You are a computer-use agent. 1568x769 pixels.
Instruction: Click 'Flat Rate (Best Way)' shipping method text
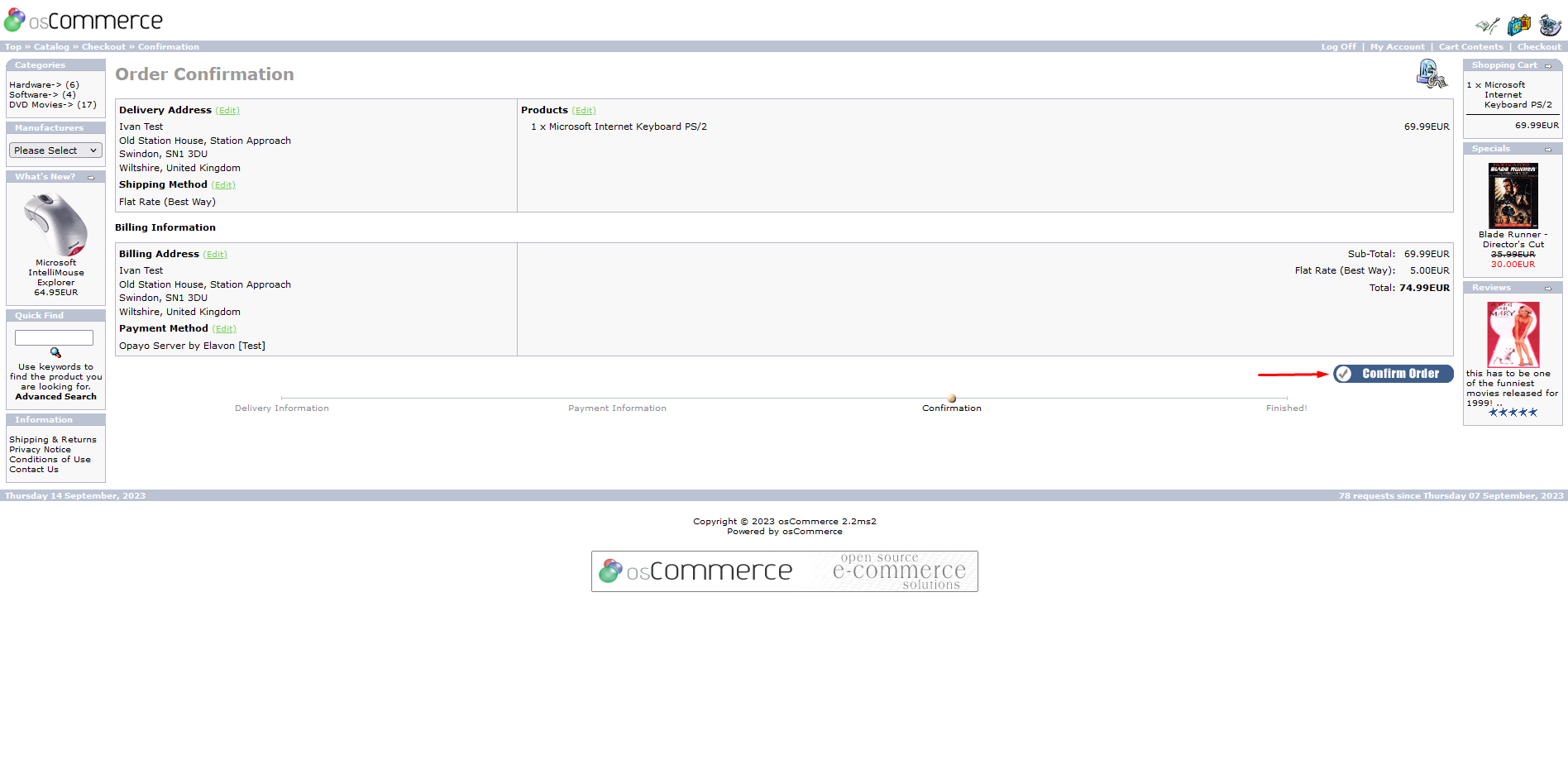(x=167, y=203)
